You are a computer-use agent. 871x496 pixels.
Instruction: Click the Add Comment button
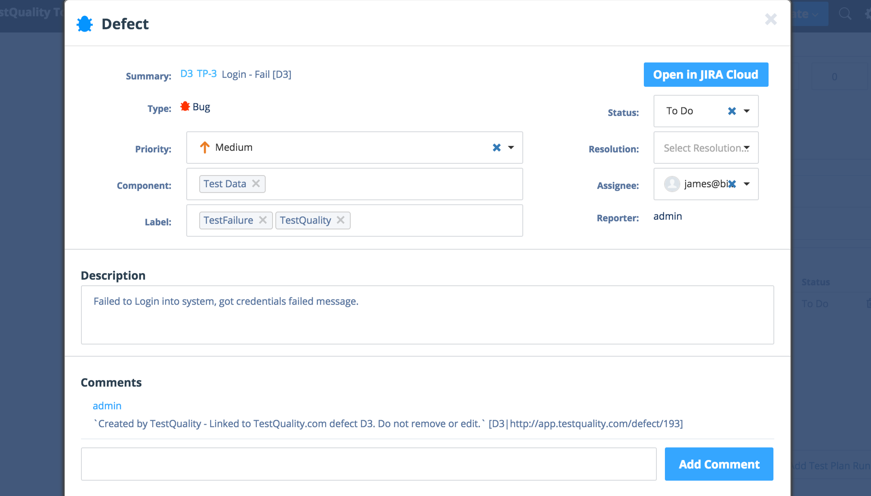tap(719, 464)
